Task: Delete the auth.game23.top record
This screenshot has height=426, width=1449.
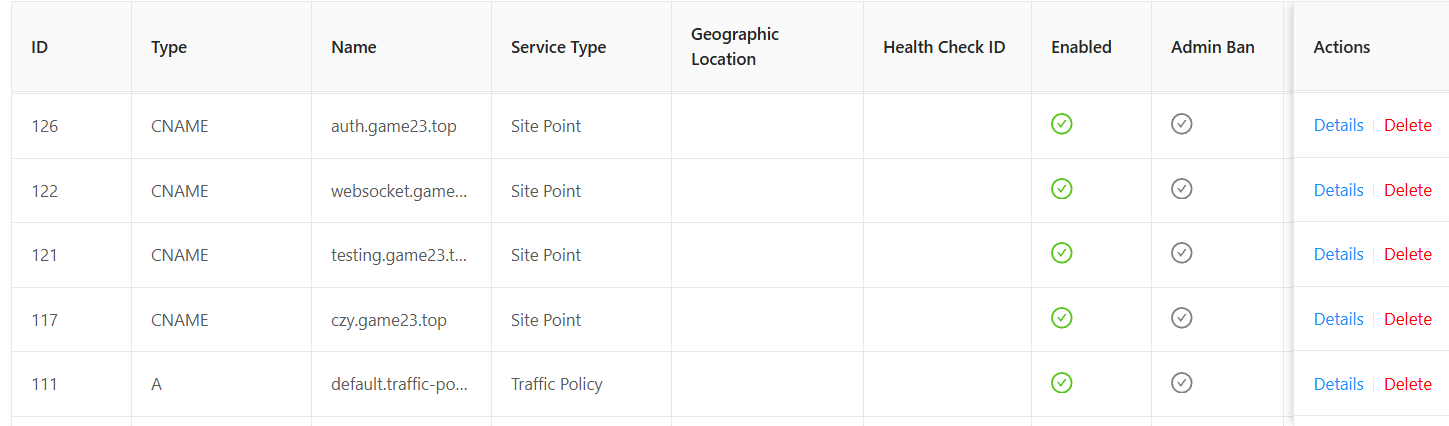Action: pyautogui.click(x=1407, y=125)
